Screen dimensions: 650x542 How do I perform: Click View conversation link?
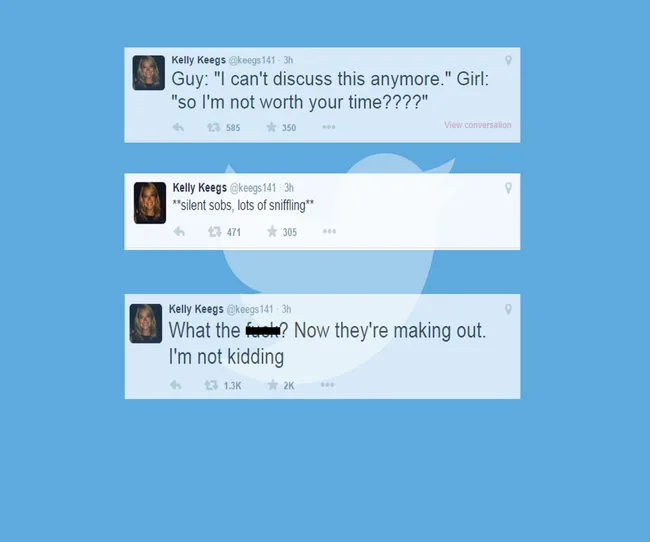pos(478,125)
